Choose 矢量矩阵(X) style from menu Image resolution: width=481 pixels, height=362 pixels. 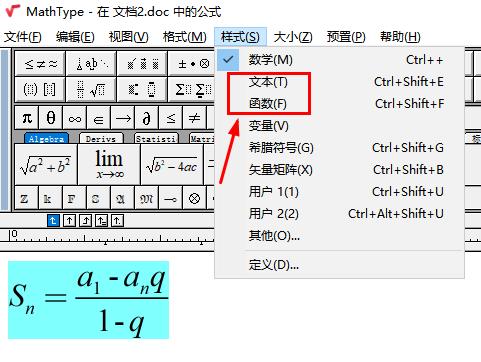point(340,170)
